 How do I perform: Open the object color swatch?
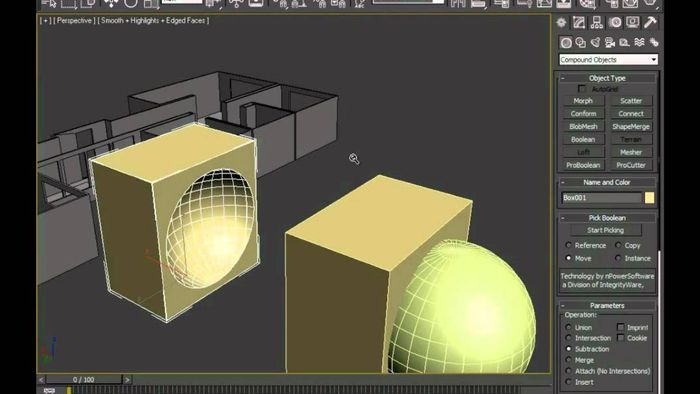(x=650, y=198)
